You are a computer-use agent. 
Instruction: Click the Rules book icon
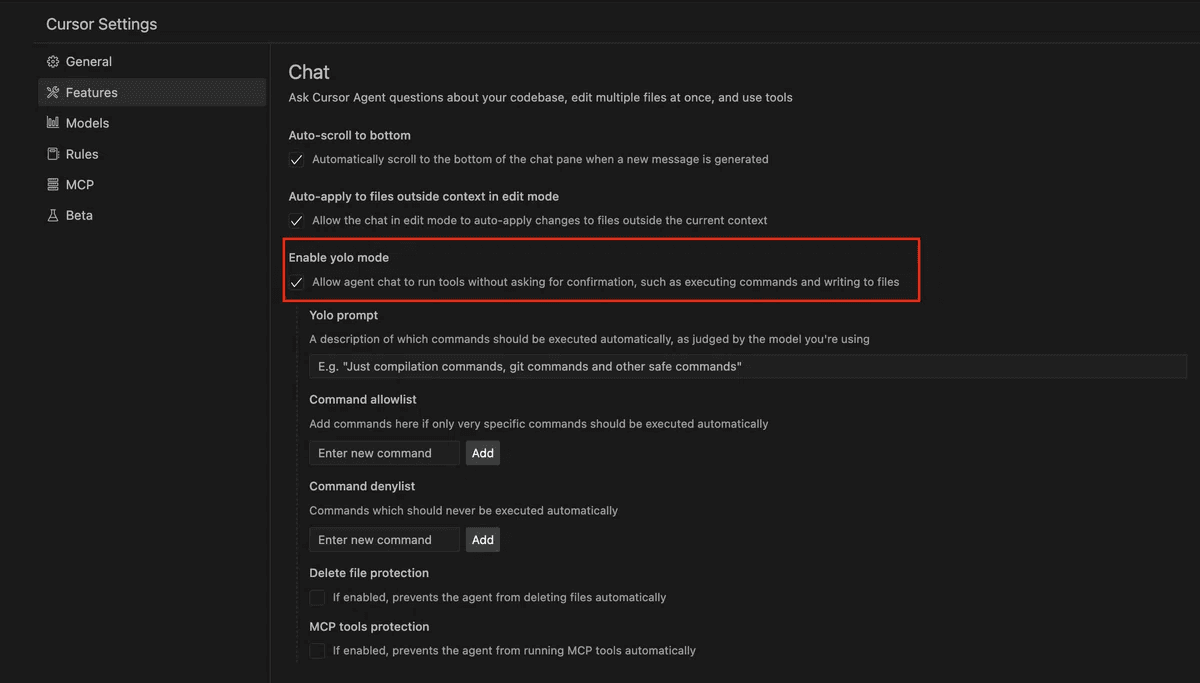tap(53, 154)
